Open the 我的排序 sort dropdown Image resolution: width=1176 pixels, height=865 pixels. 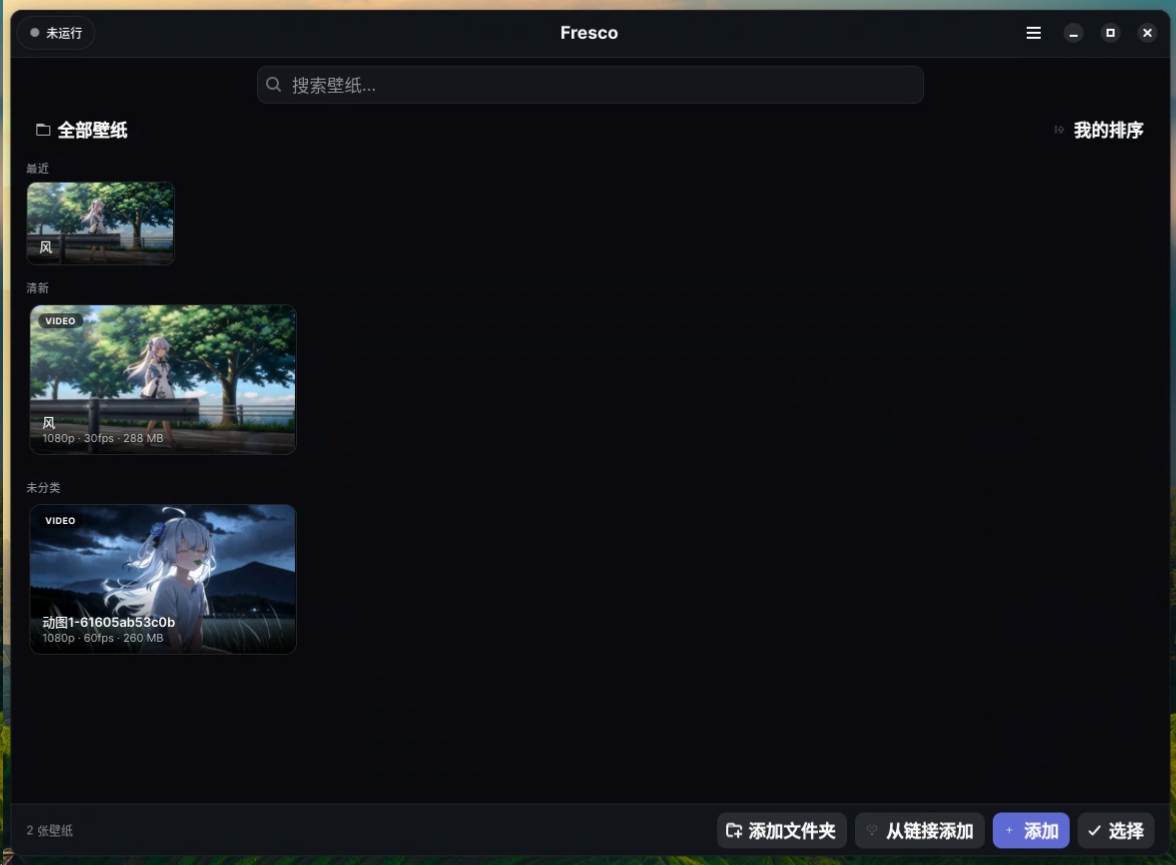click(1099, 130)
